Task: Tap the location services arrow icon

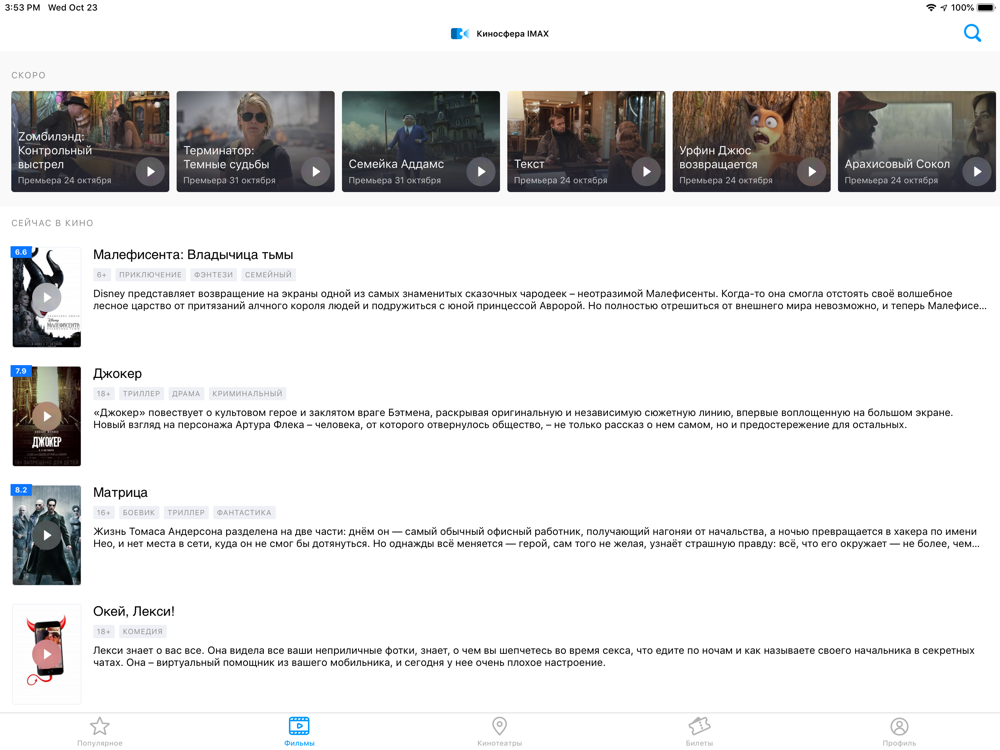Action: (x=944, y=8)
